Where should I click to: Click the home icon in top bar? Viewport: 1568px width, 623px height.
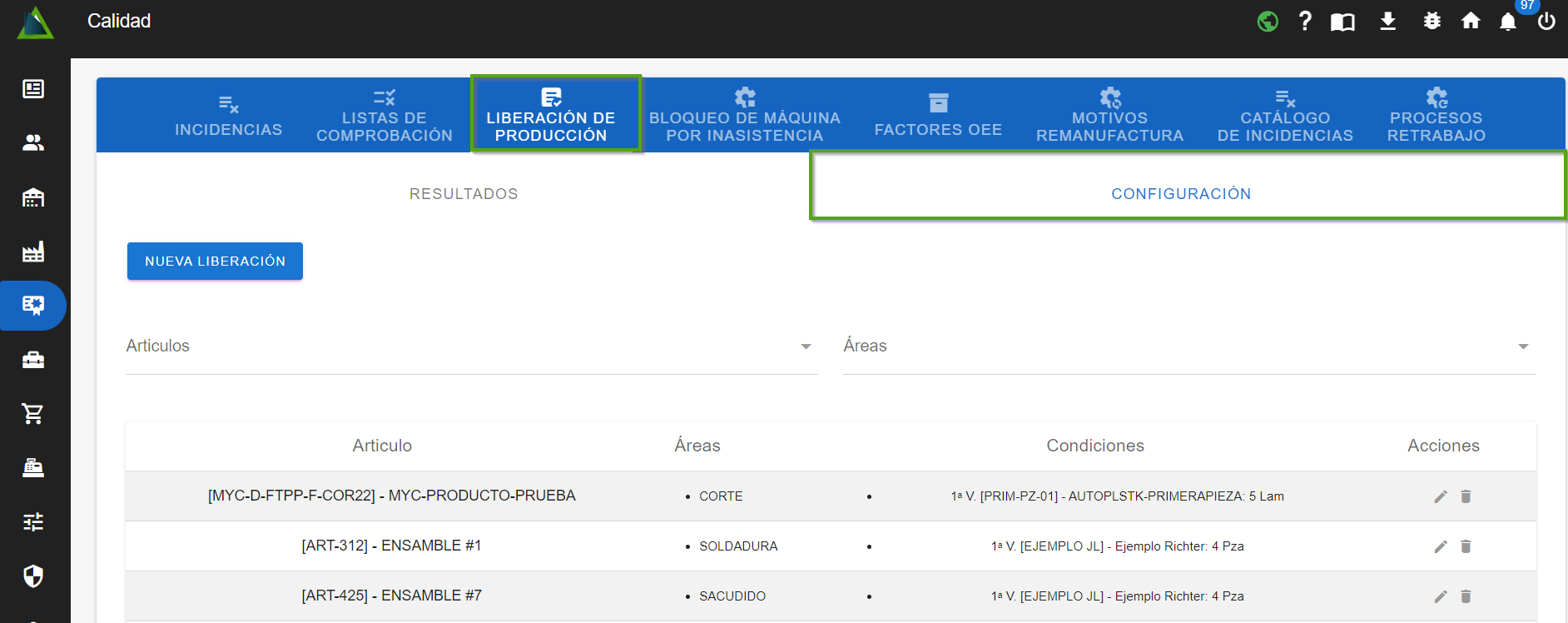[1471, 21]
